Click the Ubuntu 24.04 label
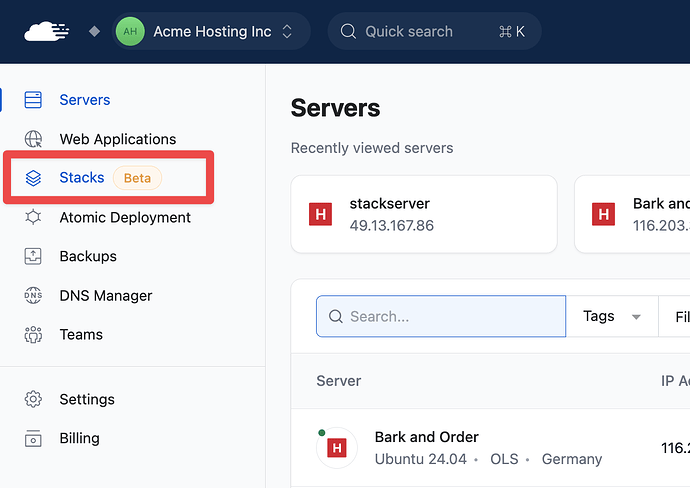The width and height of the screenshot is (690, 488). 420,459
